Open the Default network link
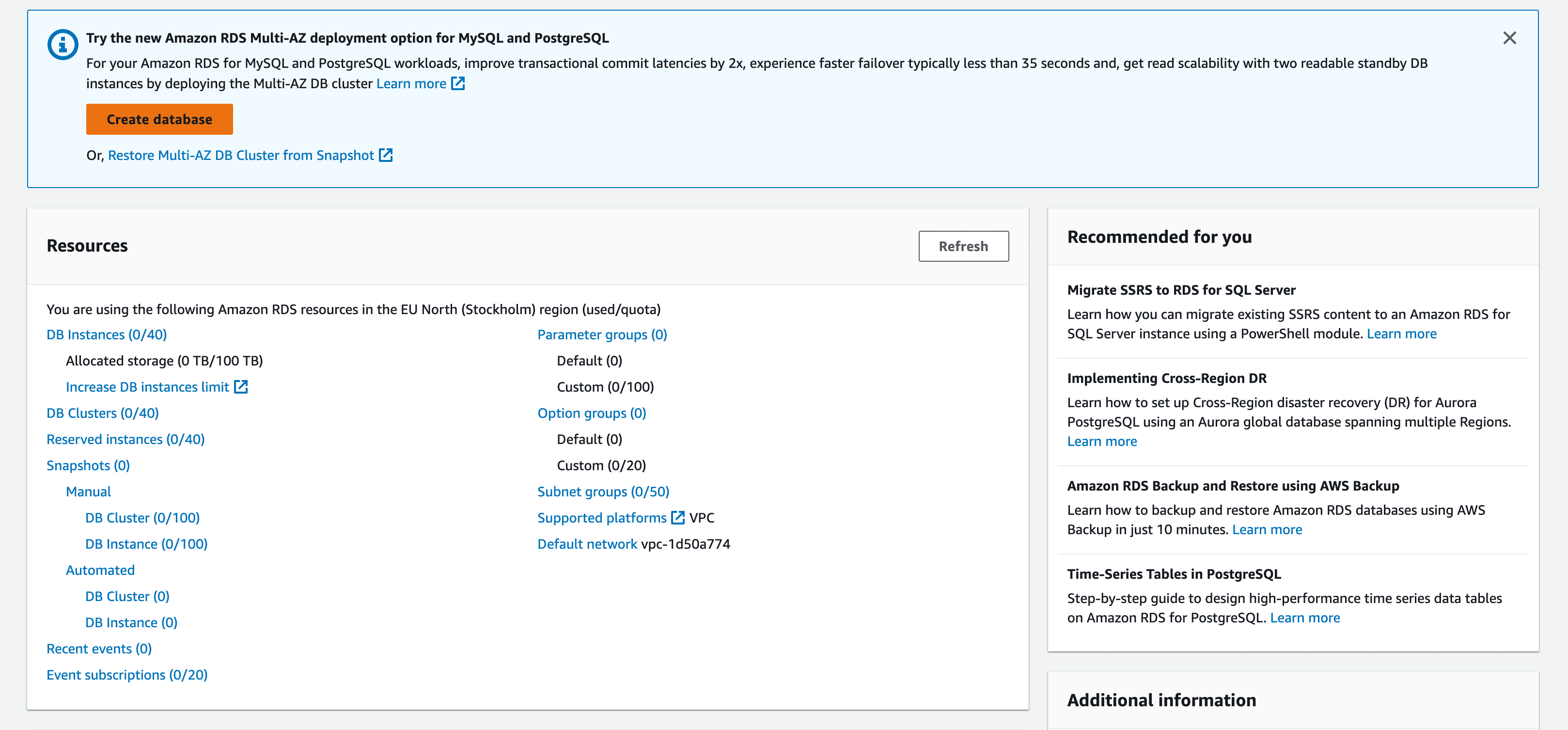1568x730 pixels. [x=587, y=544]
